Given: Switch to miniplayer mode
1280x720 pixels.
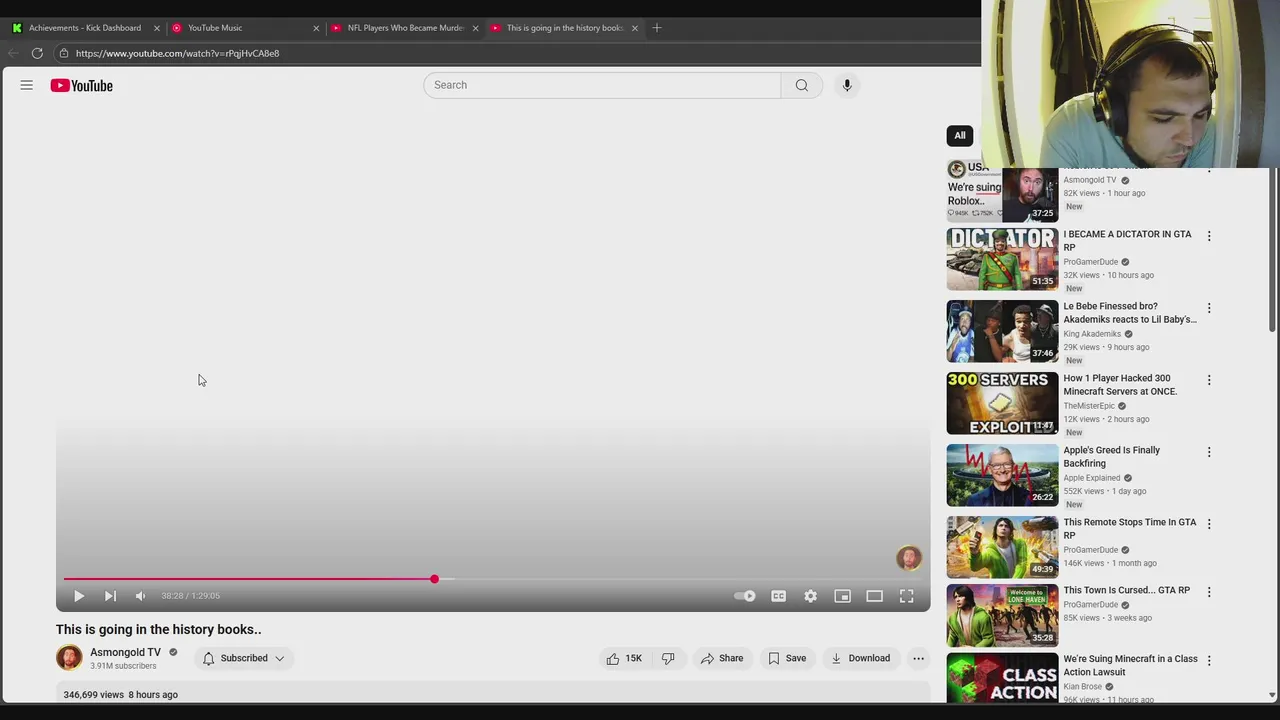Looking at the screenshot, I should click(843, 596).
